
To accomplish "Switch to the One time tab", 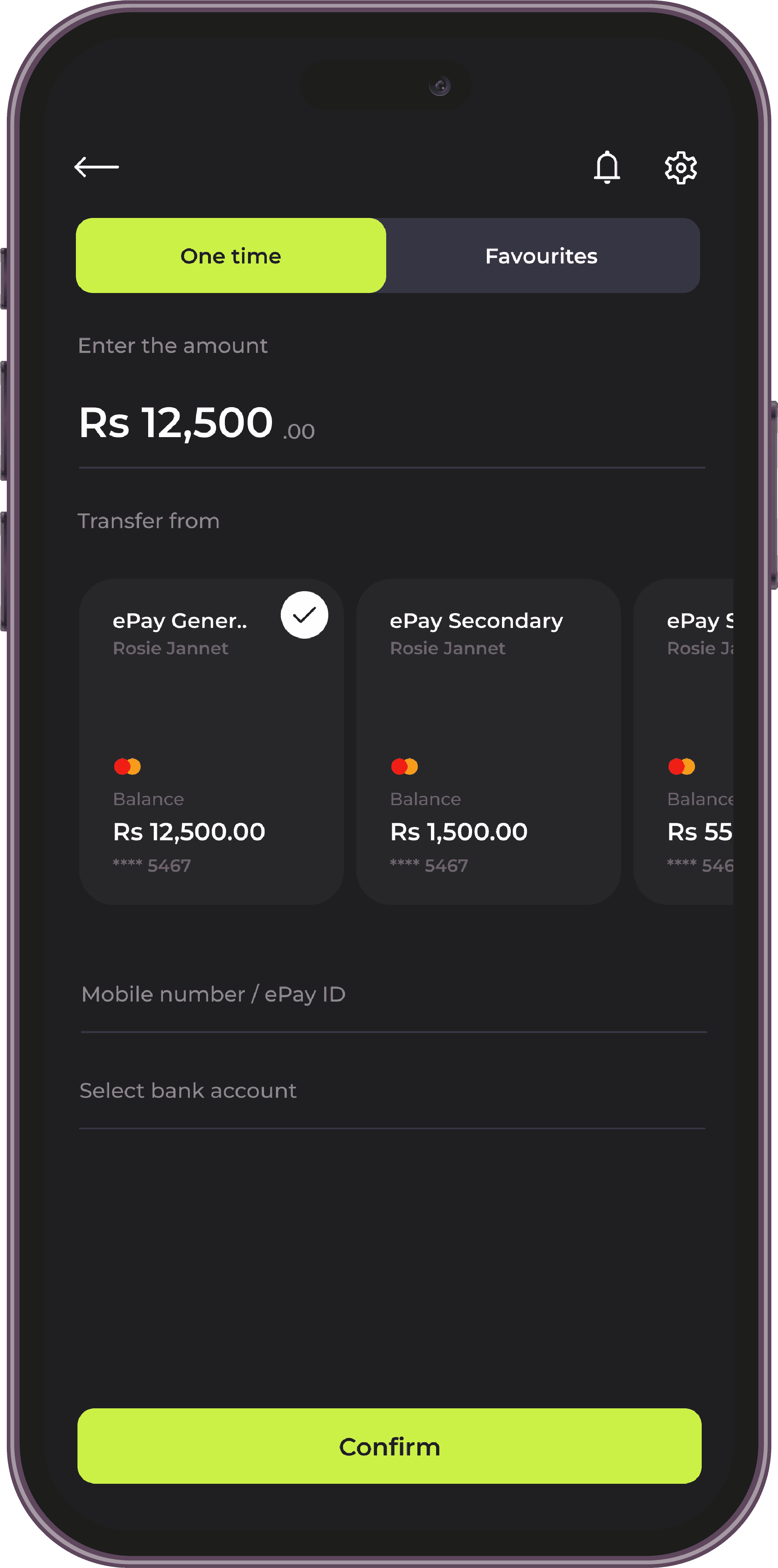I will pos(231,255).
